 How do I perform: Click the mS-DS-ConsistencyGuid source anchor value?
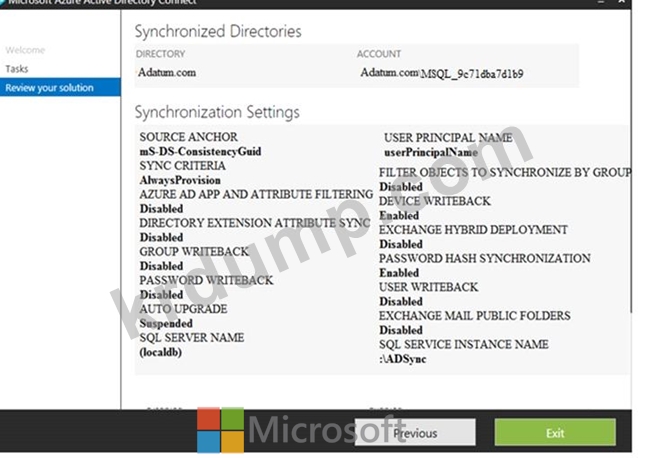[x=200, y=151]
